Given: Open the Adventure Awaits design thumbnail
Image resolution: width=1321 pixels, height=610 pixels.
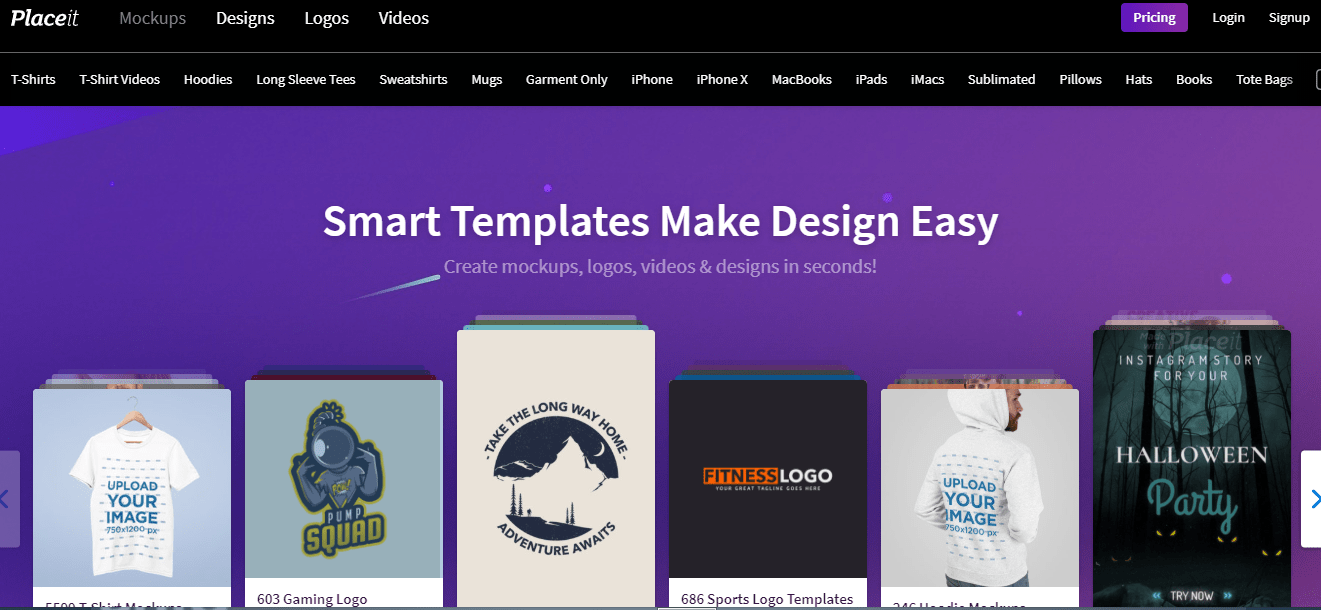Looking at the screenshot, I should [x=556, y=469].
